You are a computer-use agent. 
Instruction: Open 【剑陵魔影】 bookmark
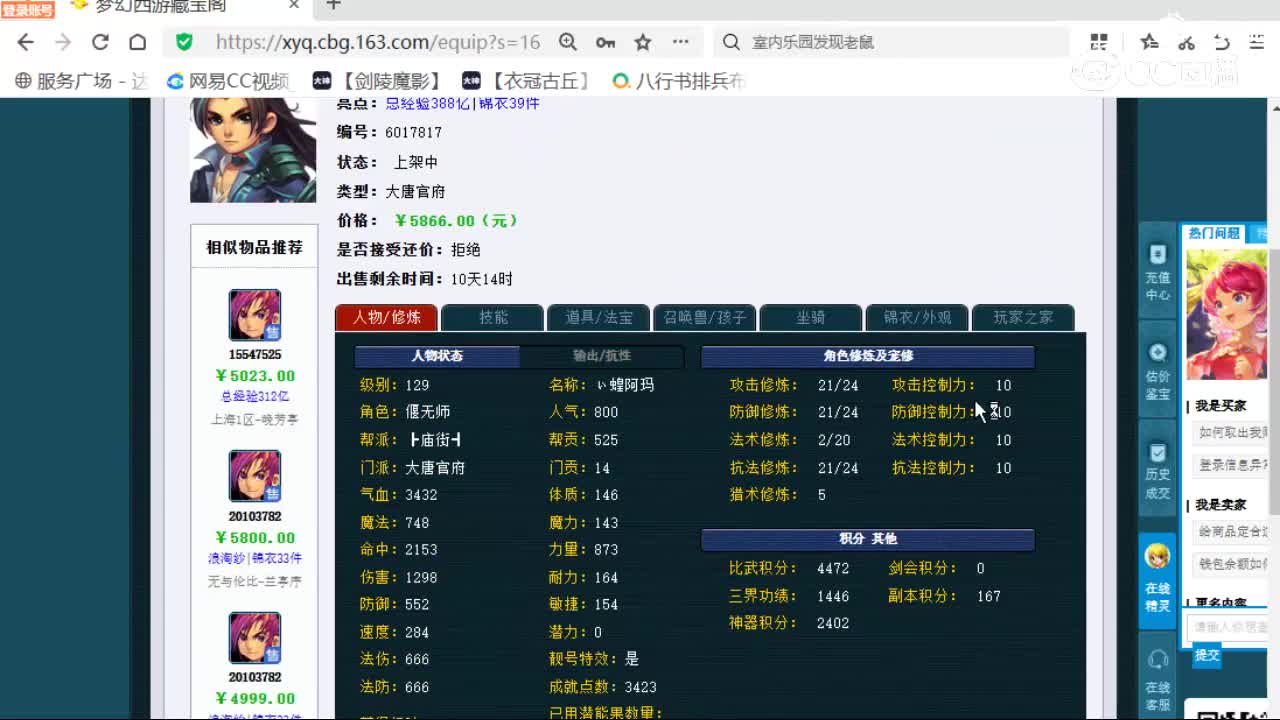376,81
